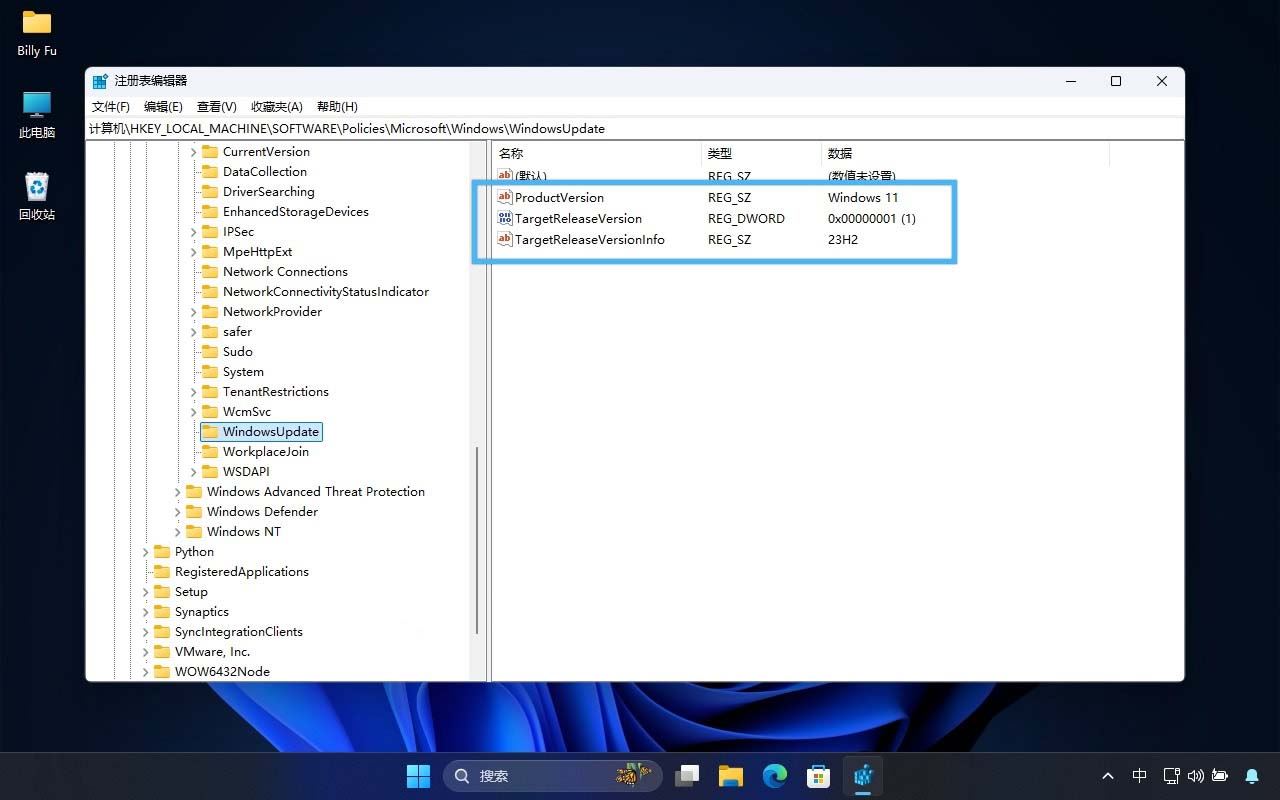Viewport: 1280px width, 800px height.
Task: Select the TargetReleaseVersion value name
Action: click(x=578, y=218)
